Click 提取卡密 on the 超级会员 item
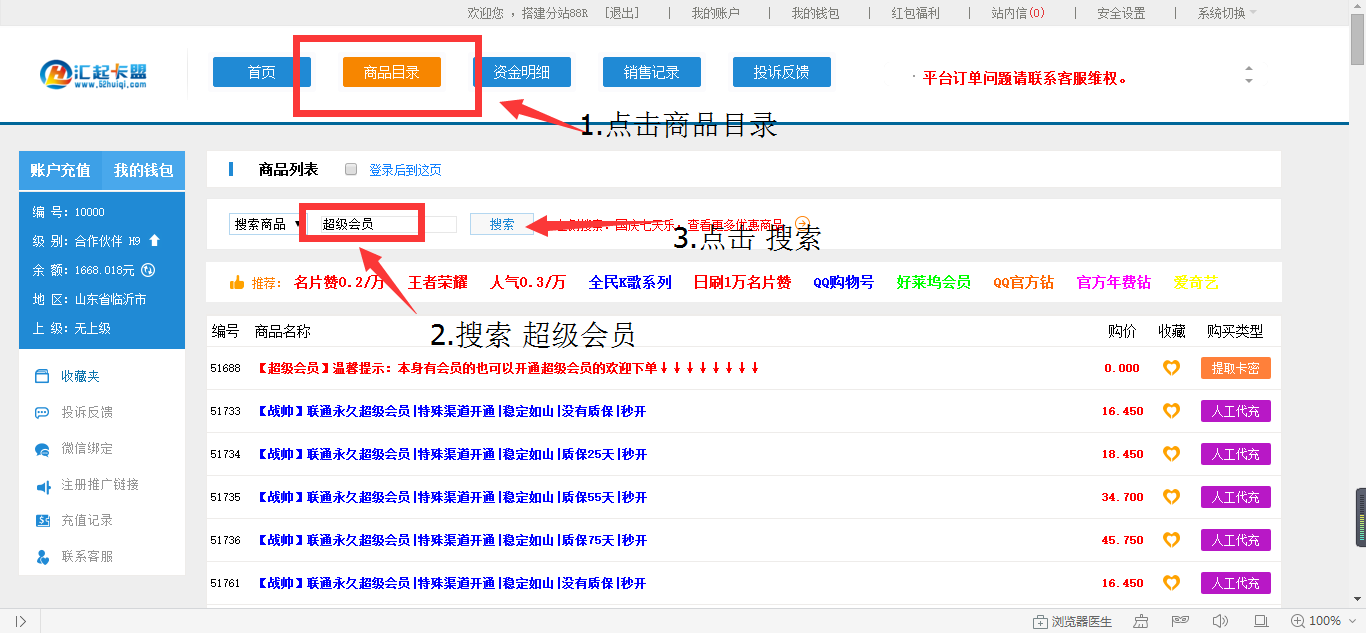This screenshot has height=633, width=1366. click(x=1235, y=368)
